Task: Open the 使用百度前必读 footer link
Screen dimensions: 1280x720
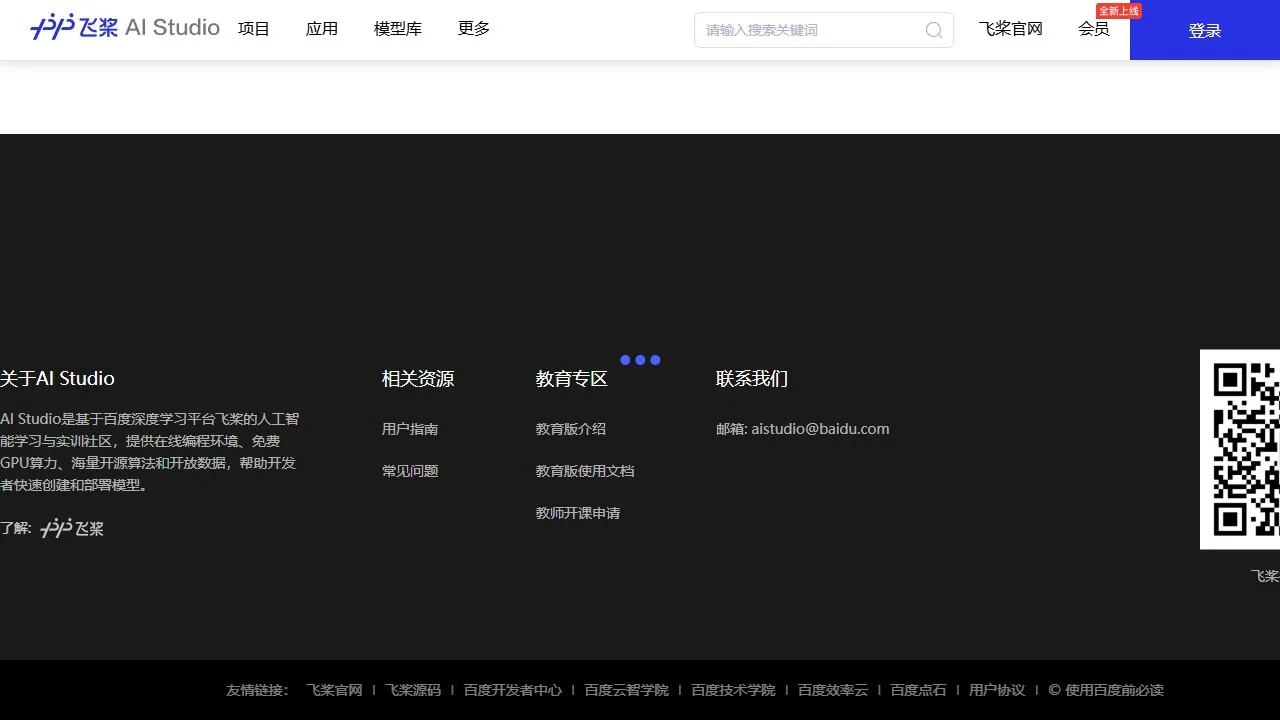Action: click(x=1114, y=690)
